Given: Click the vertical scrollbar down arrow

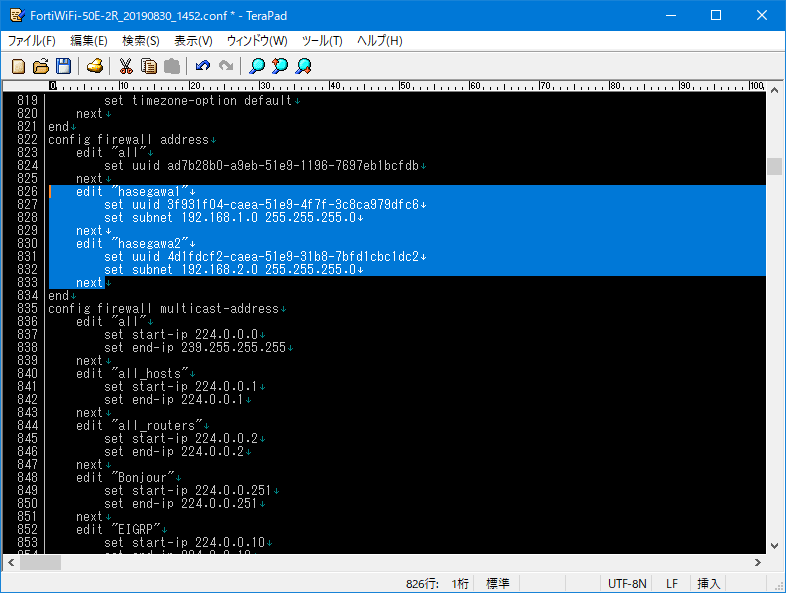Looking at the screenshot, I should [x=774, y=545].
